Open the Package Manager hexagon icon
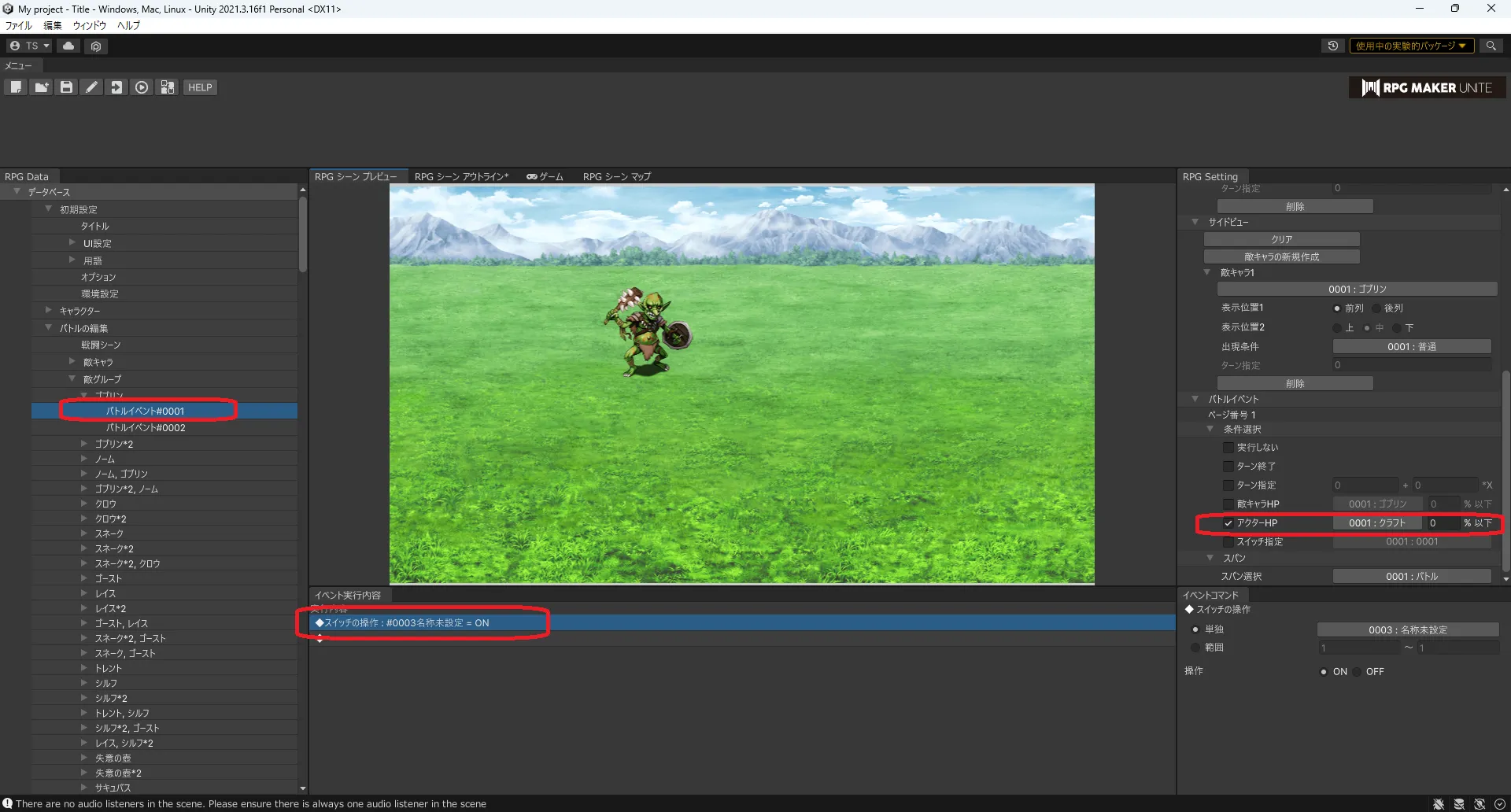 pyautogui.click(x=96, y=46)
